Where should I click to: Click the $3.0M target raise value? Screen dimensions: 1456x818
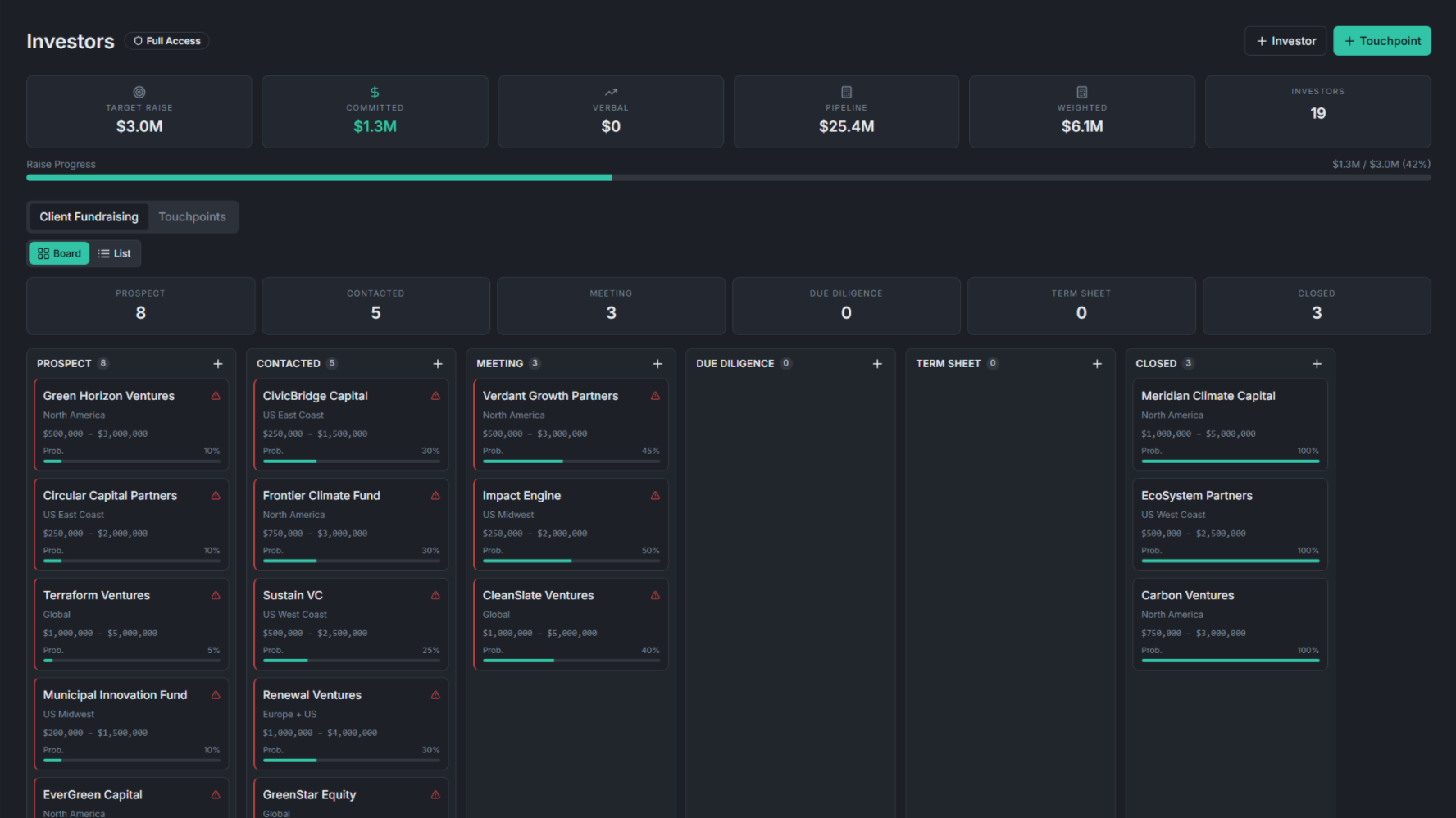tap(139, 126)
